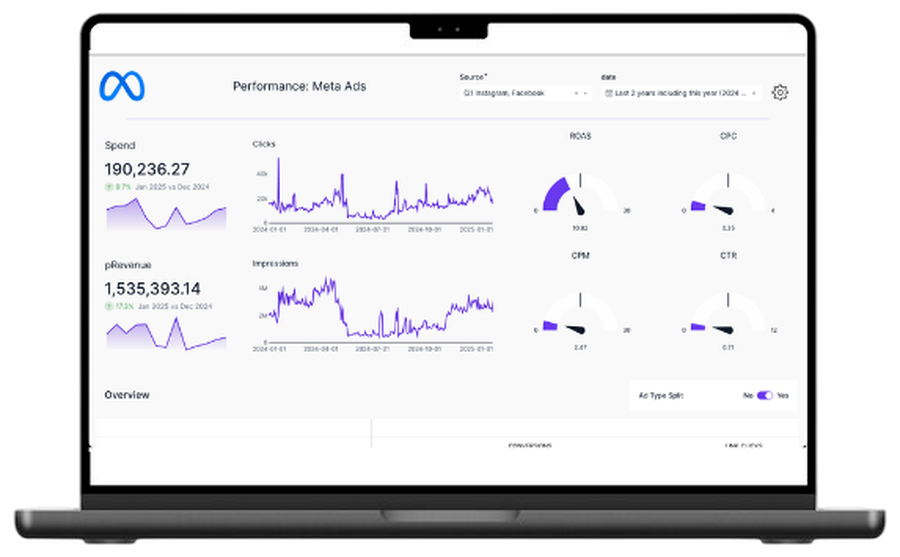The height and width of the screenshot is (557, 900).
Task: Click the Overview section heading
Action: [127, 394]
